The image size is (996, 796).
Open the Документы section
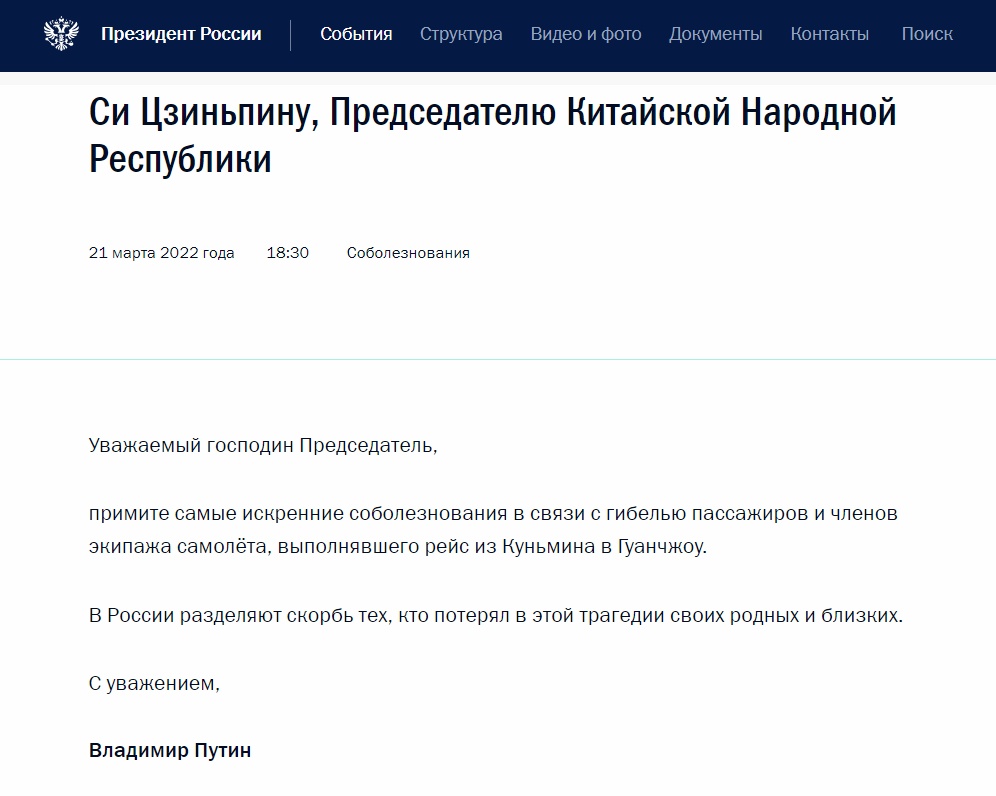point(715,35)
